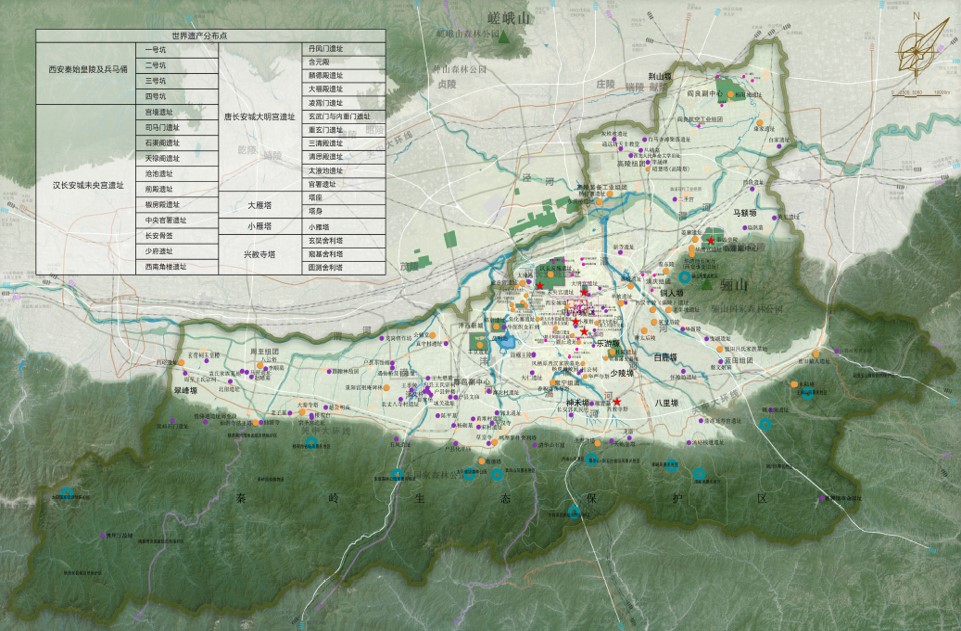
Task: Select 西安秦始皇陵及兵马俑 in the table
Action: pyautogui.click(x=86, y=70)
